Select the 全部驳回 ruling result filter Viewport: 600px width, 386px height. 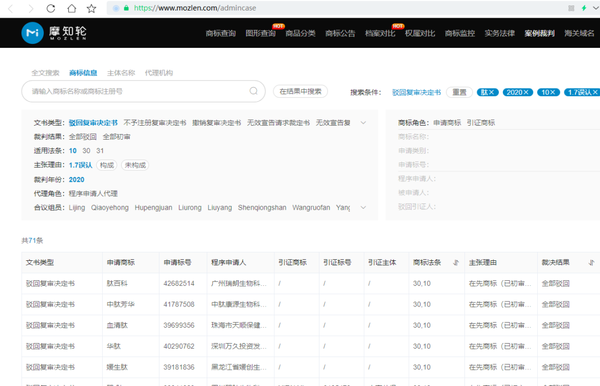83,137
